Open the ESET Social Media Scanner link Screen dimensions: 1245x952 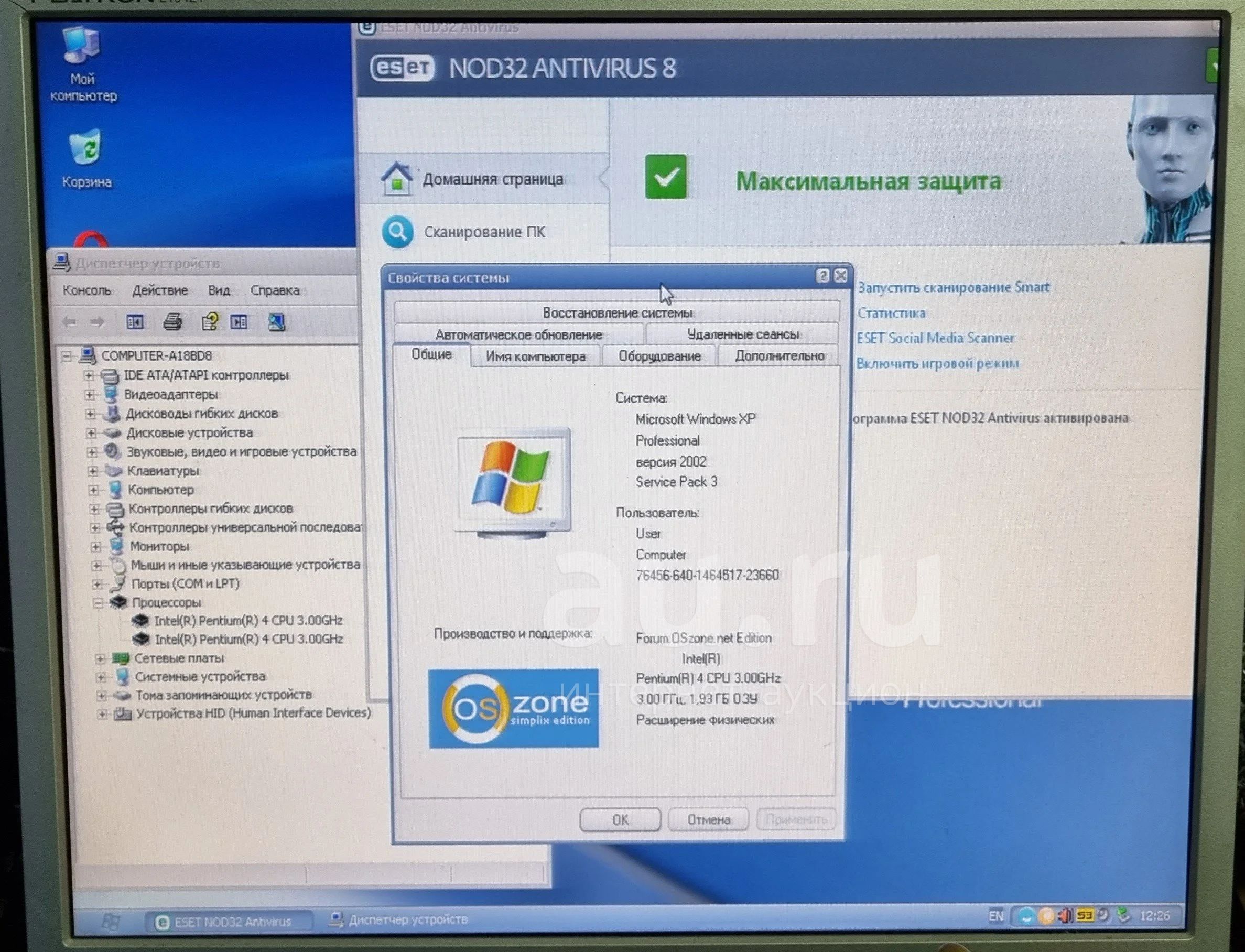[935, 338]
